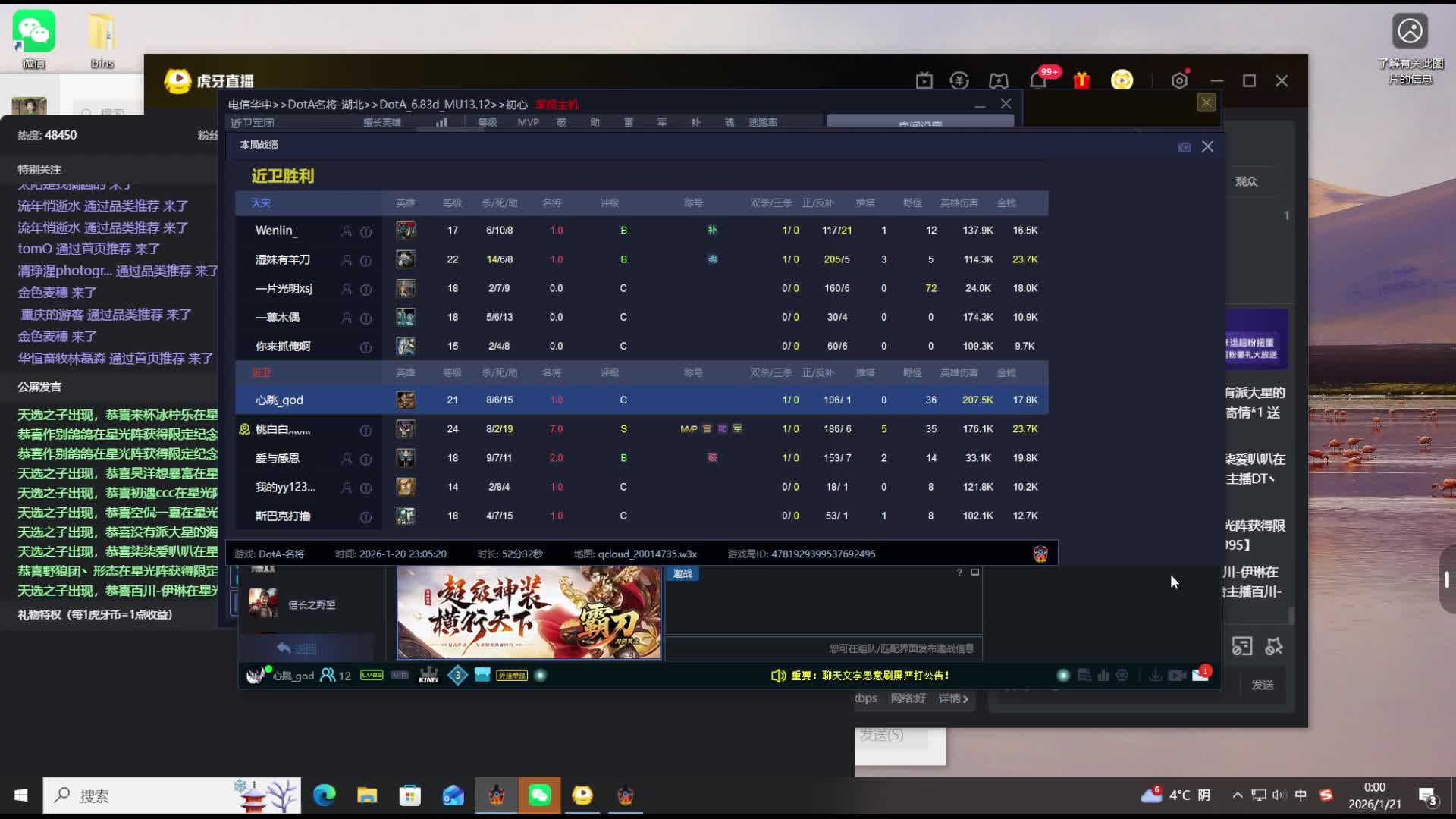This screenshot has width=1456, height=819.
Task: Toggle the green status dot near mail icons
Action: [1063, 675]
